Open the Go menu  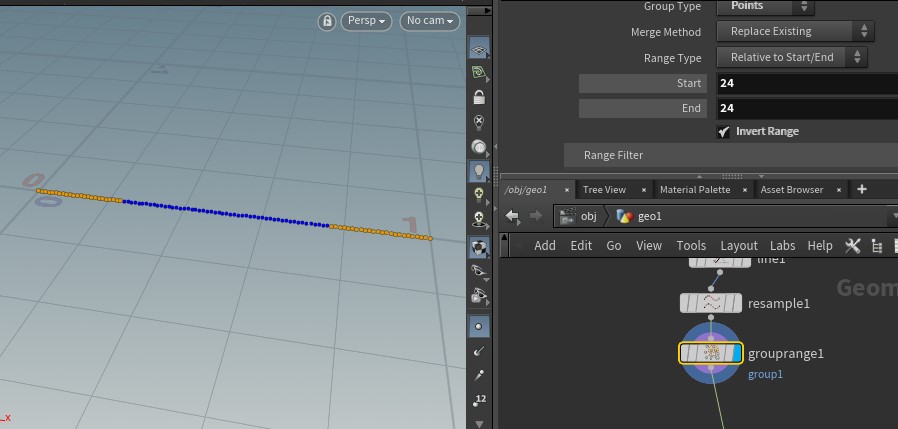pos(613,246)
